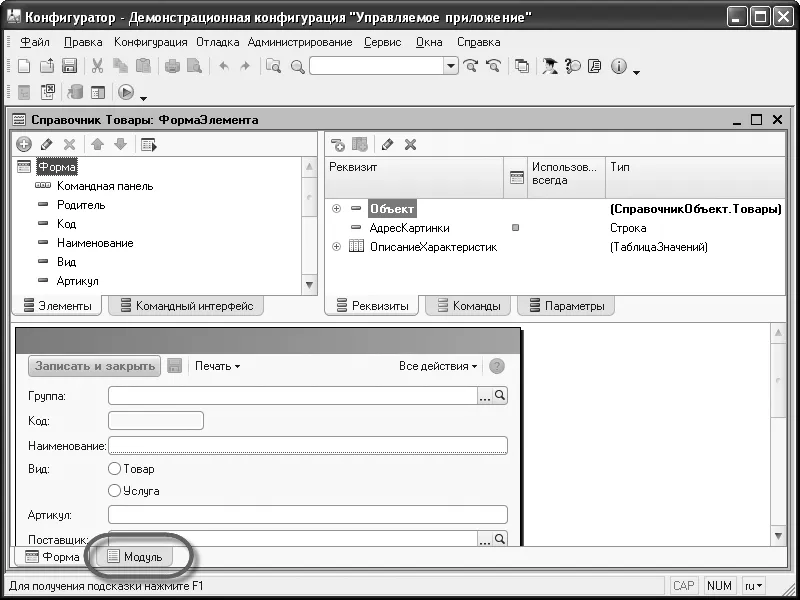Open the Конфигурация menu
Screen dimensions: 800x600
point(151,42)
